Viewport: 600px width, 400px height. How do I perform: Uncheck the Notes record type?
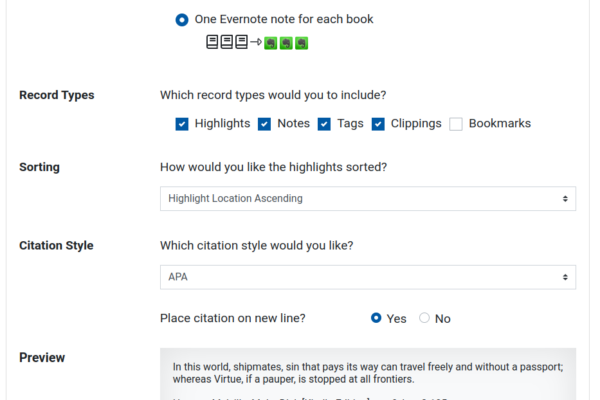click(x=264, y=124)
